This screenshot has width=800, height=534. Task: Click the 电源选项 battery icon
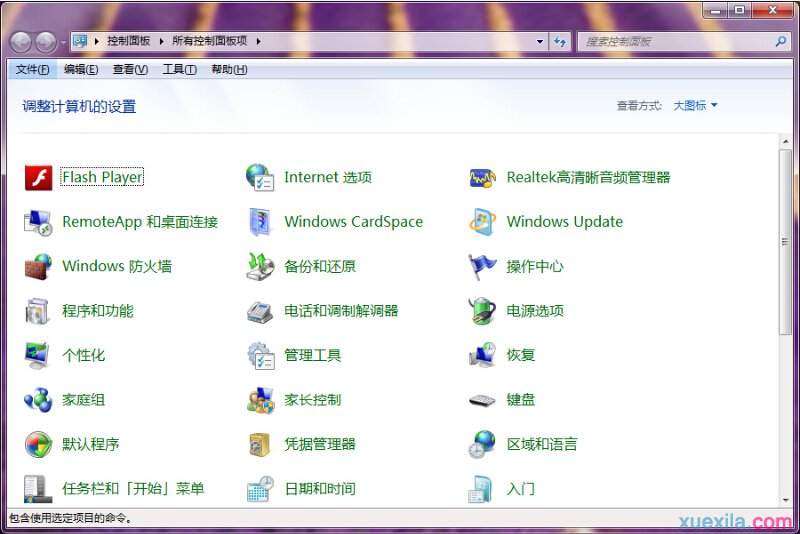pyautogui.click(x=482, y=311)
